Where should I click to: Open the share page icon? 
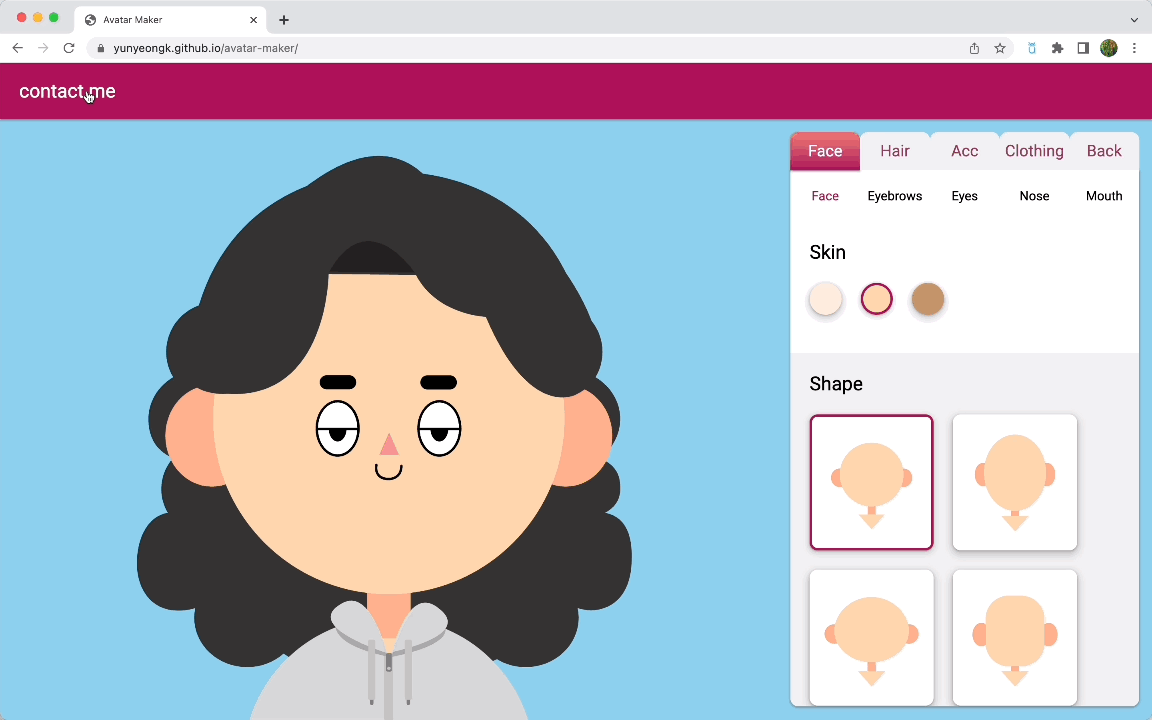[x=974, y=48]
